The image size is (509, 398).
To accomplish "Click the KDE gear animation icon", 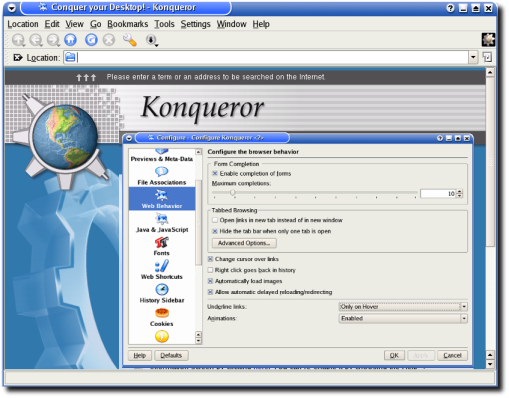I will coord(488,40).
